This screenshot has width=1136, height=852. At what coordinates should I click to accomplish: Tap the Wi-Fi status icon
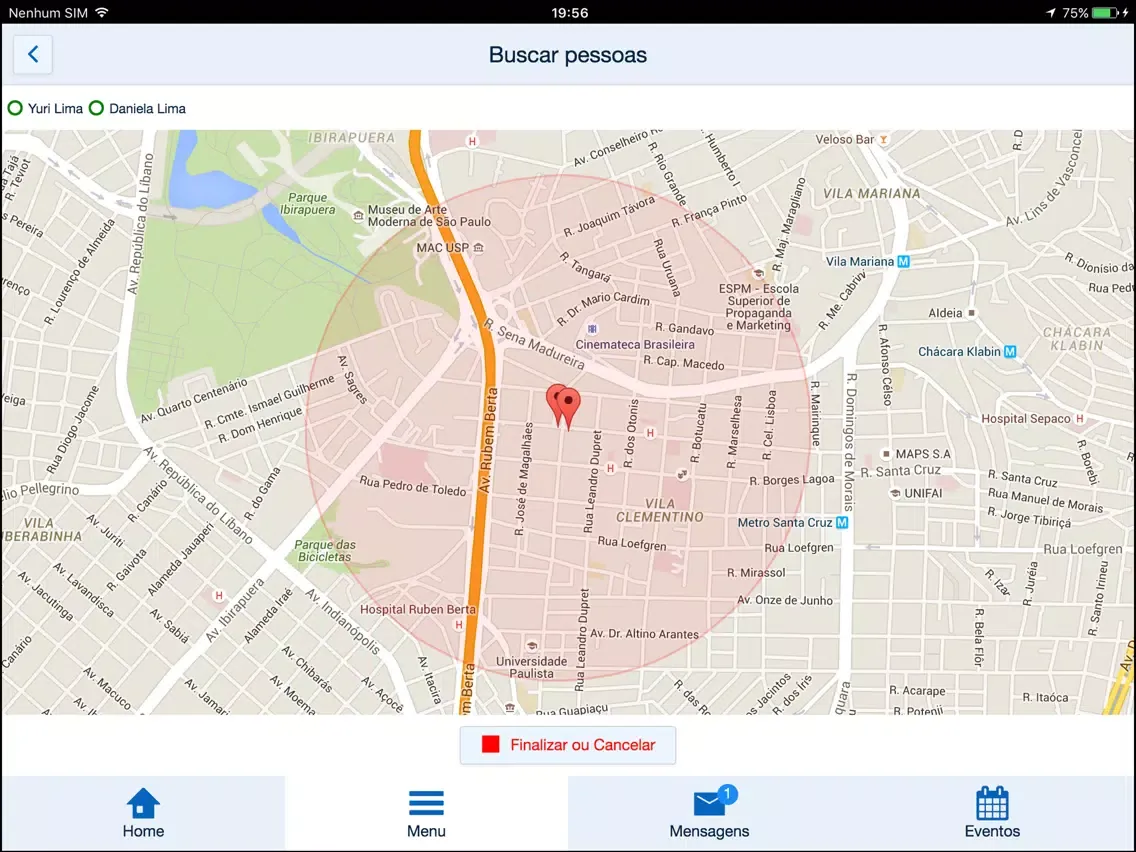102,12
